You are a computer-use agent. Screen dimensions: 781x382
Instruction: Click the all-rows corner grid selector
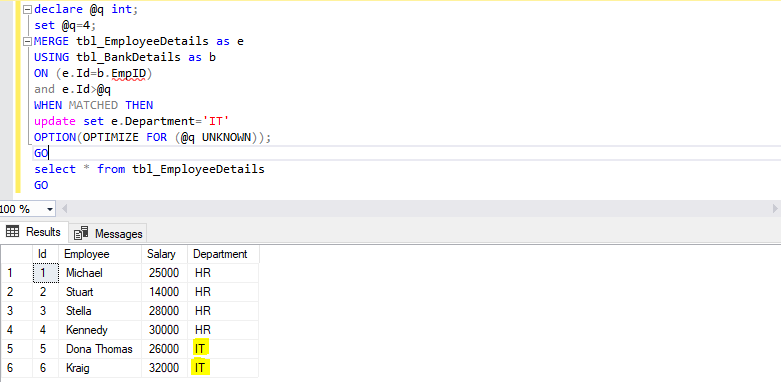pyautogui.click(x=16, y=254)
